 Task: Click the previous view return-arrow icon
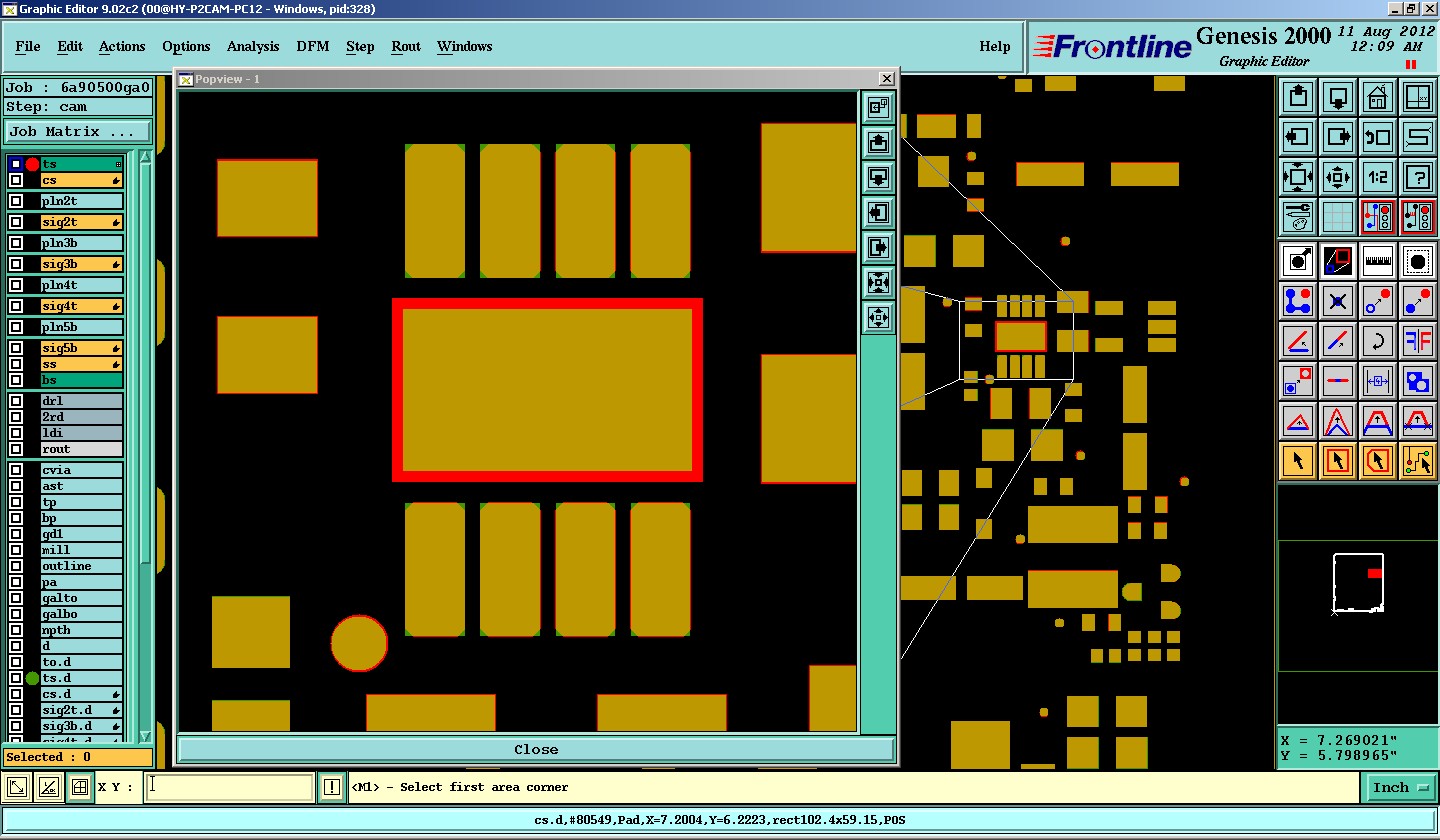[1378, 137]
